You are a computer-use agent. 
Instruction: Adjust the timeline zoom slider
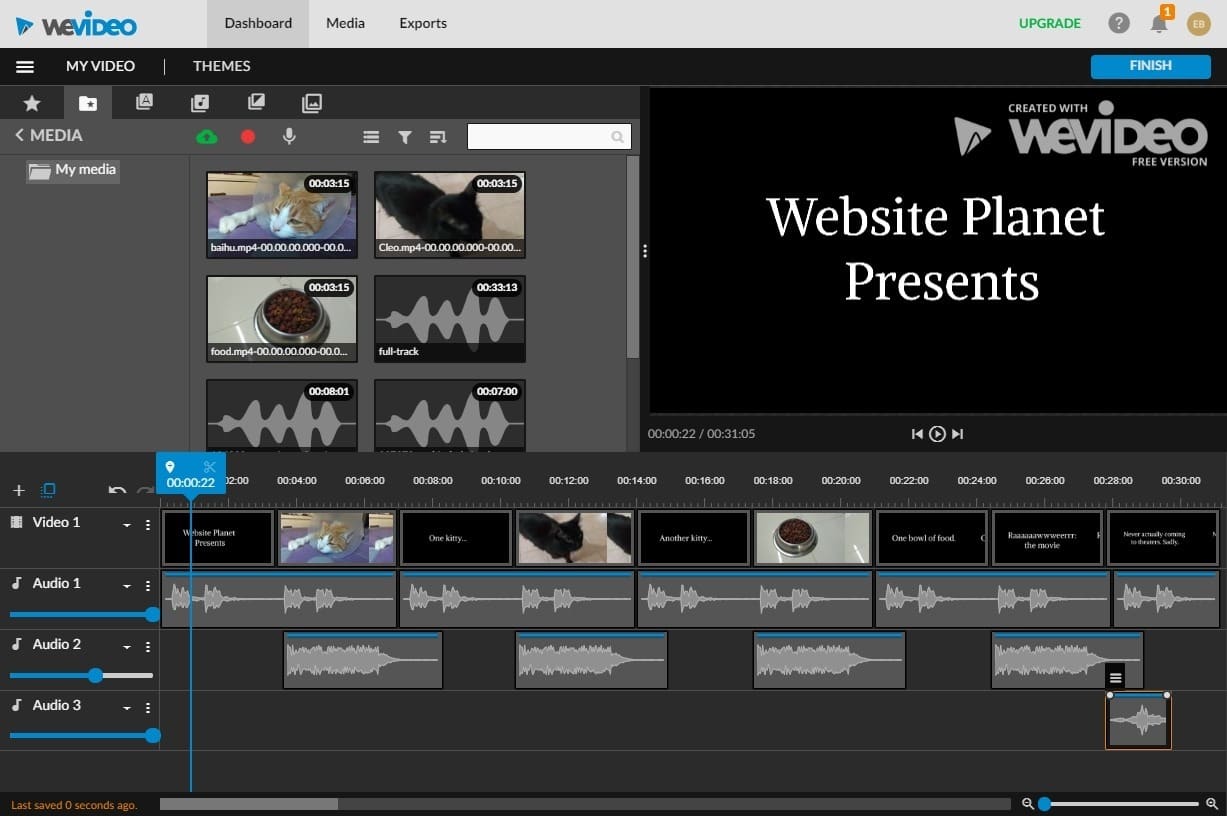(1118, 804)
